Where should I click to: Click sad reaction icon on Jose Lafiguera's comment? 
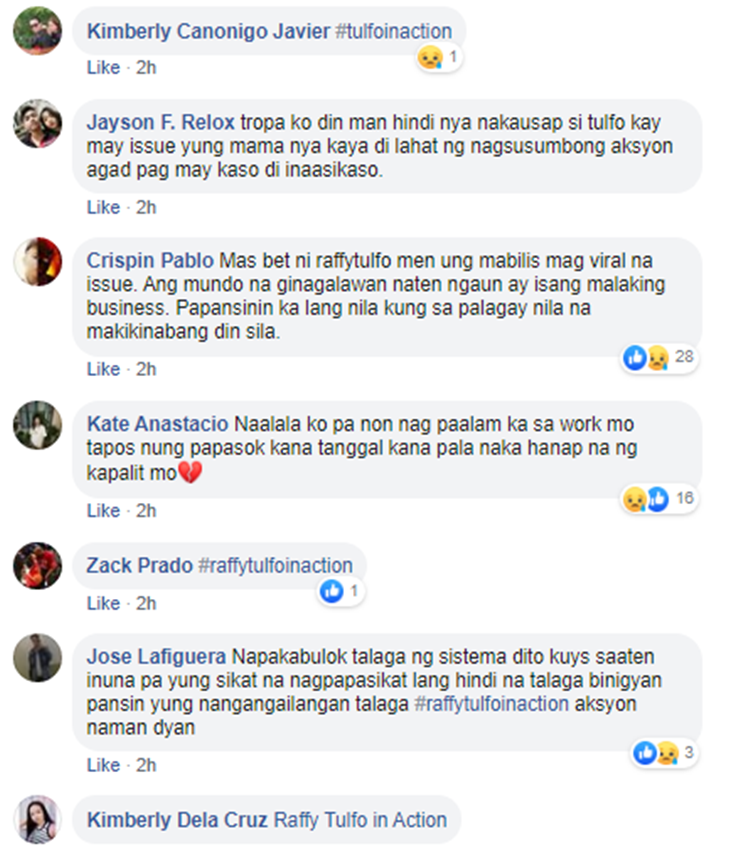pos(667,752)
